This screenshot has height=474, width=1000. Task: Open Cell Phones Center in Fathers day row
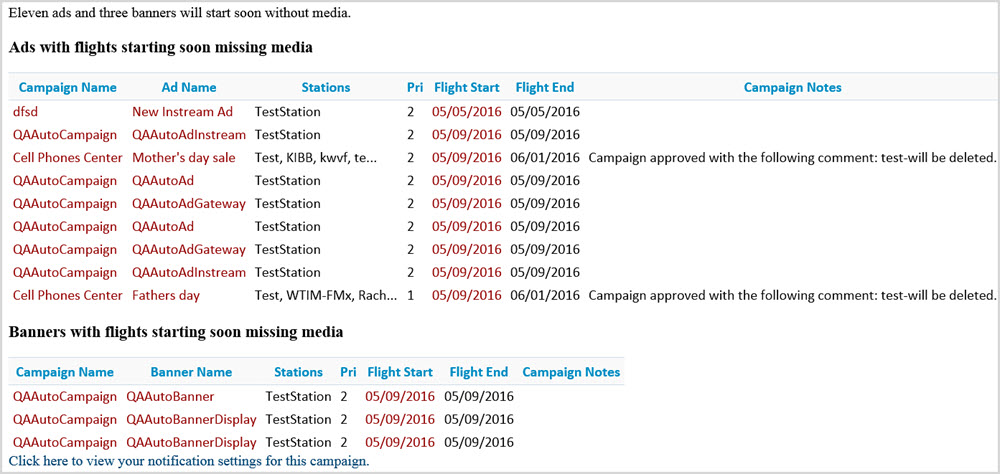tap(67, 296)
